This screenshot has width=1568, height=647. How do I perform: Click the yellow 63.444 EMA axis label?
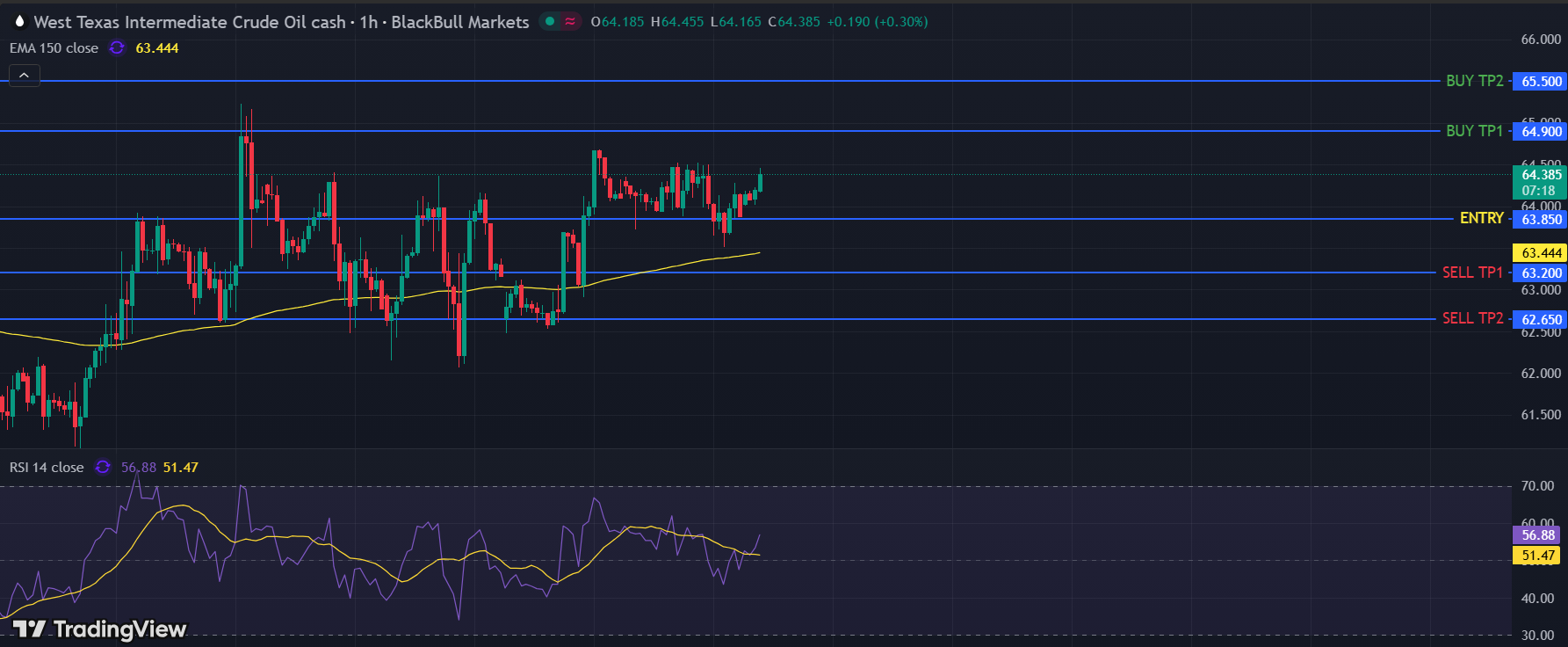click(1541, 253)
